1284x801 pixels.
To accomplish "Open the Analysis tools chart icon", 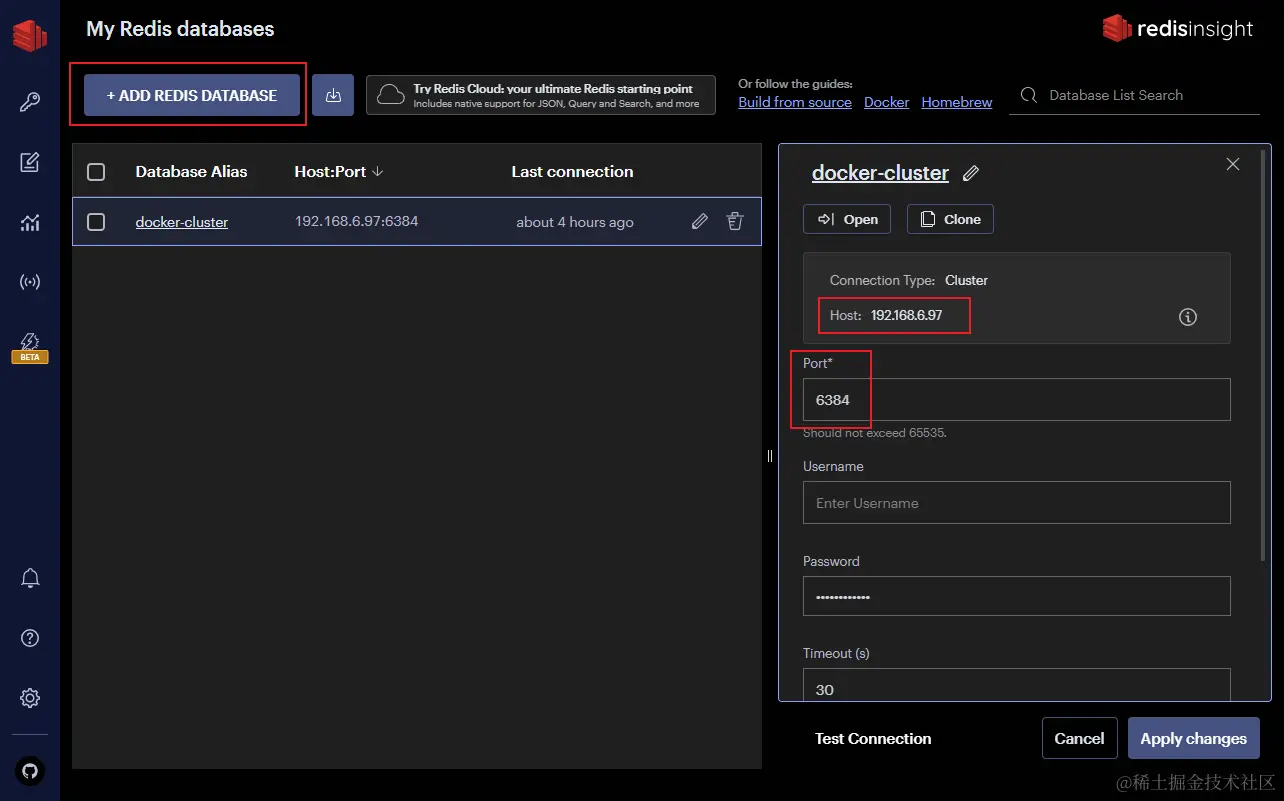I will click(30, 222).
